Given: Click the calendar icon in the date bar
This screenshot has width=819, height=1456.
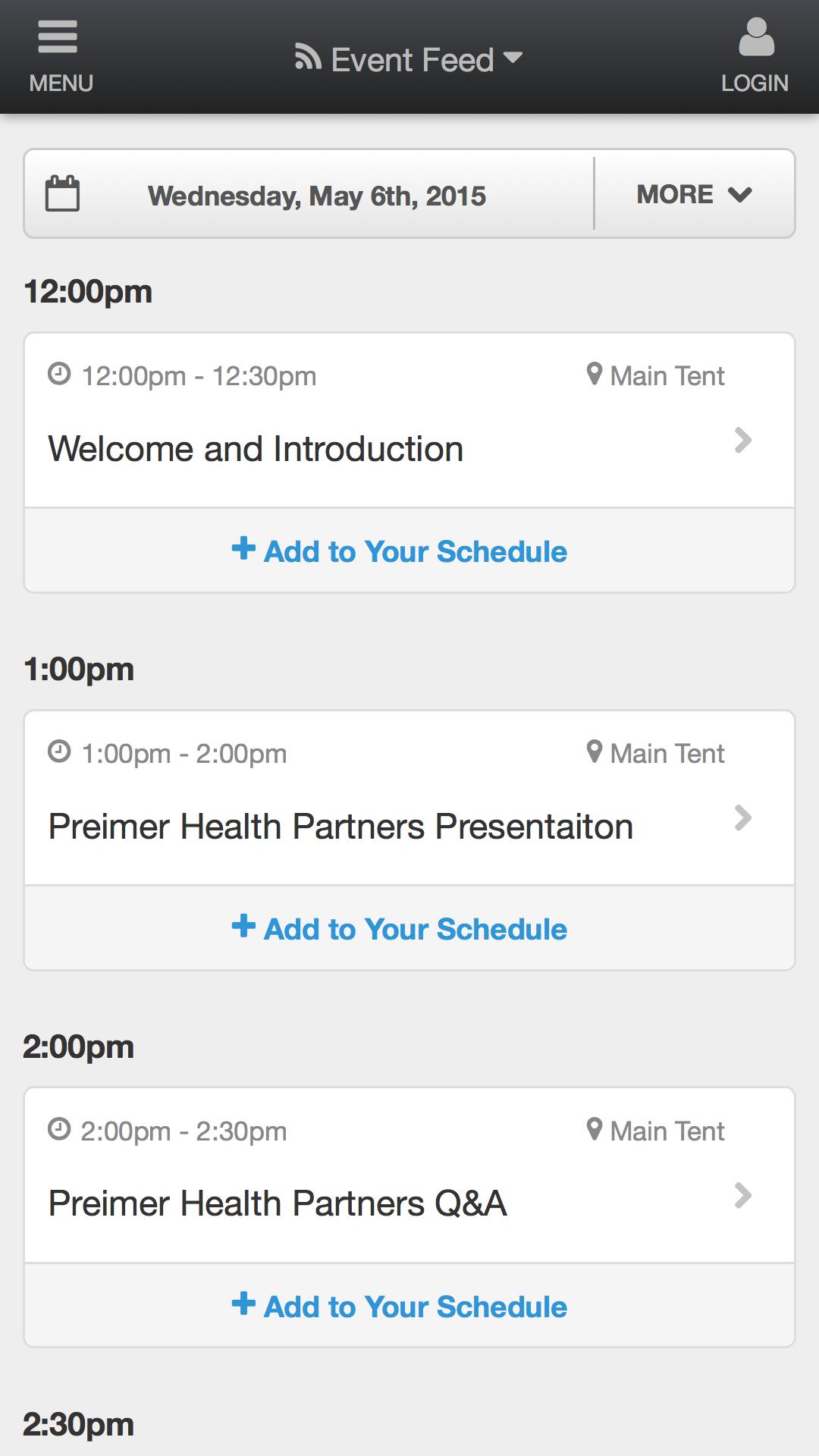Looking at the screenshot, I should click(x=63, y=193).
